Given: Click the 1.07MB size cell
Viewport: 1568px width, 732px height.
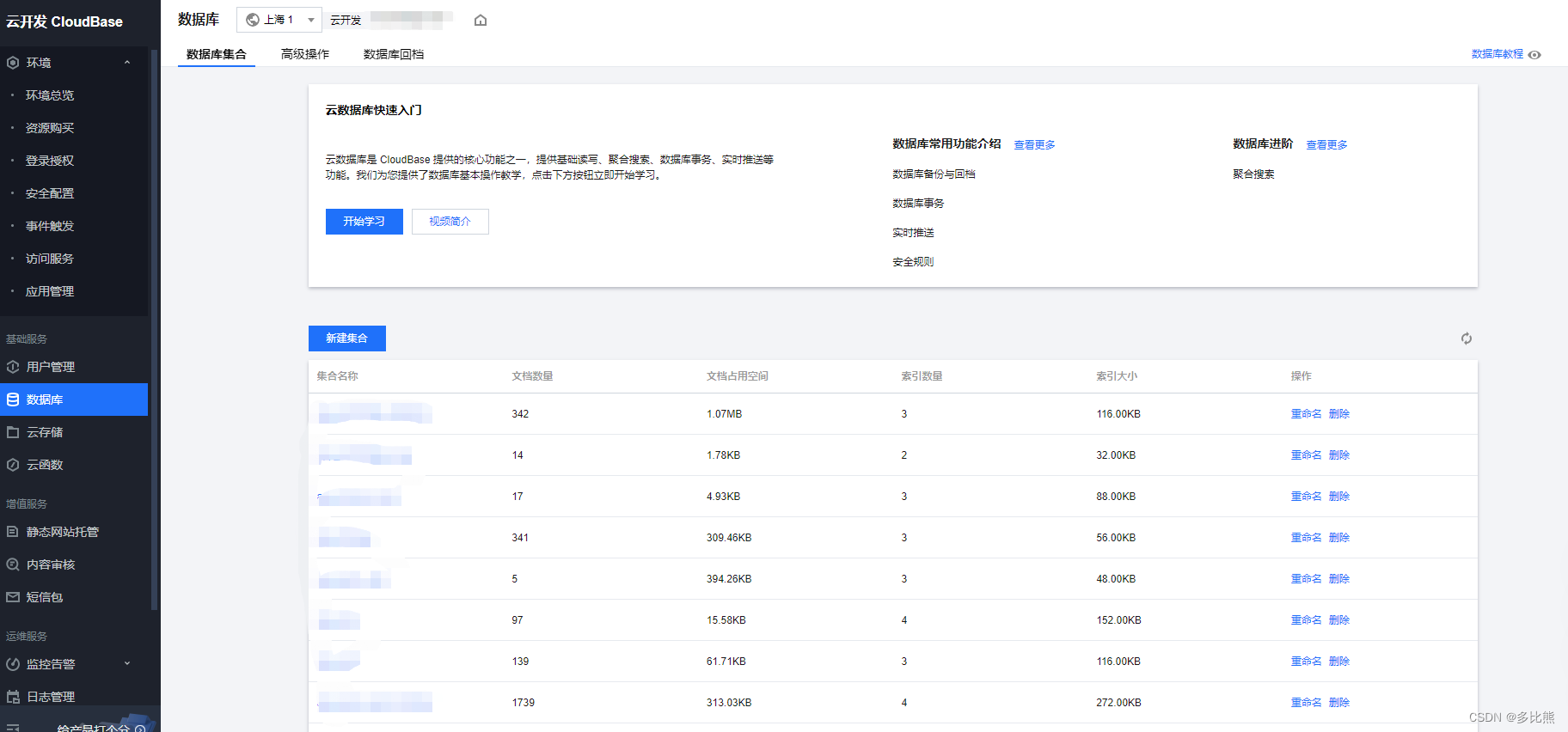Looking at the screenshot, I should [x=724, y=414].
